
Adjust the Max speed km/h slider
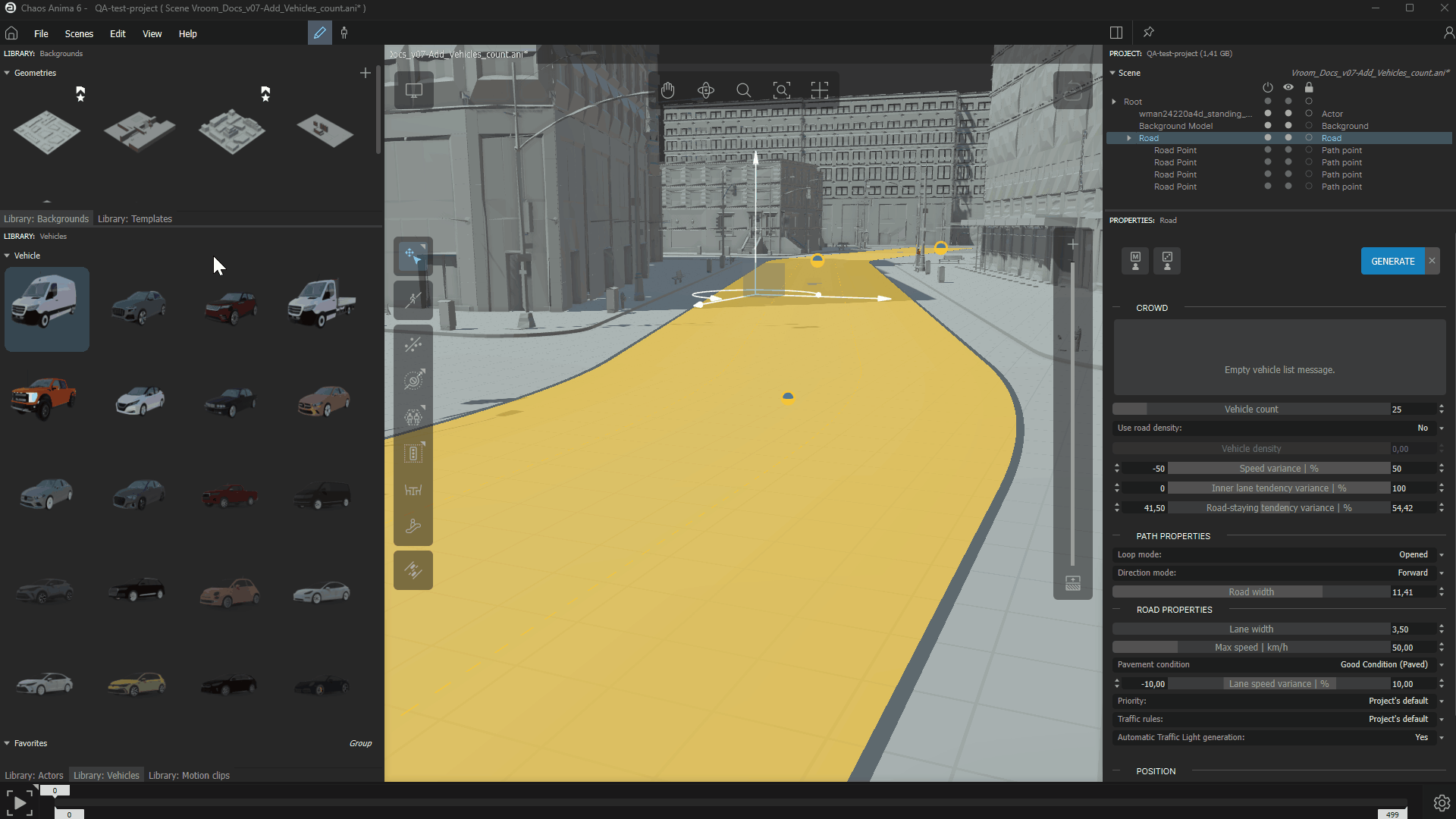(x=1251, y=647)
